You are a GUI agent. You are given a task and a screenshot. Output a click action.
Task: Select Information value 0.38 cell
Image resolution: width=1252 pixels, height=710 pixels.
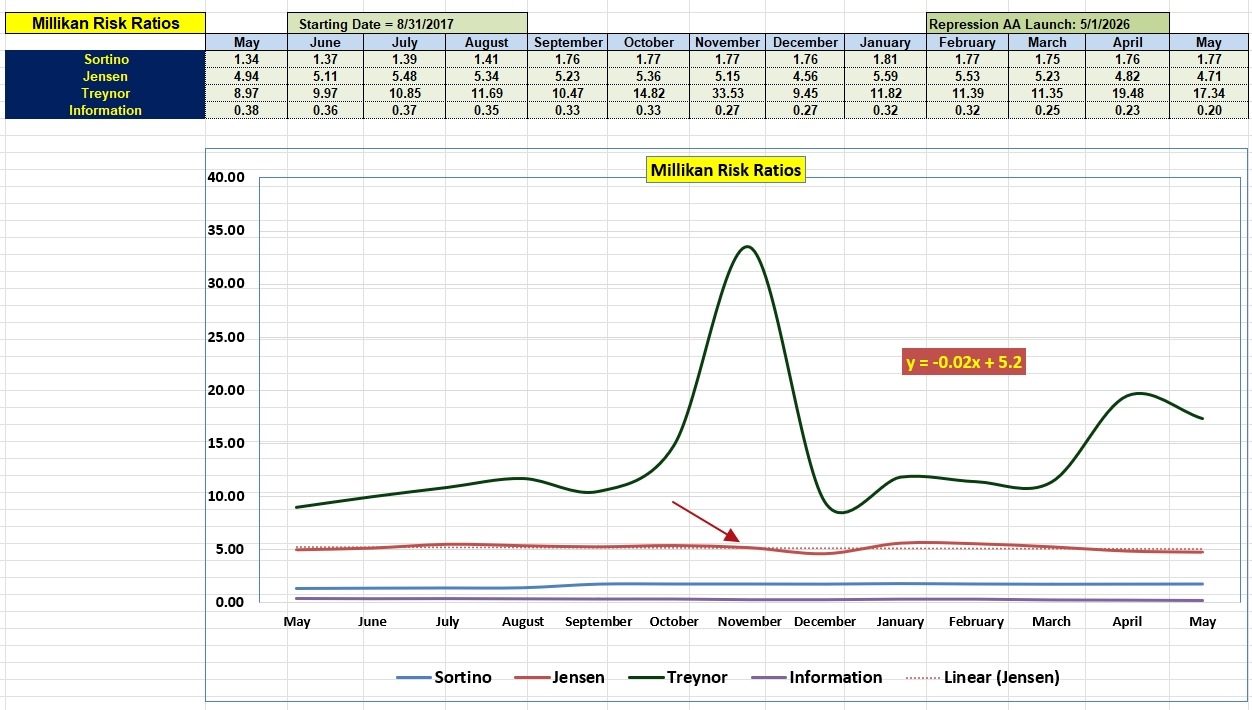pos(246,111)
